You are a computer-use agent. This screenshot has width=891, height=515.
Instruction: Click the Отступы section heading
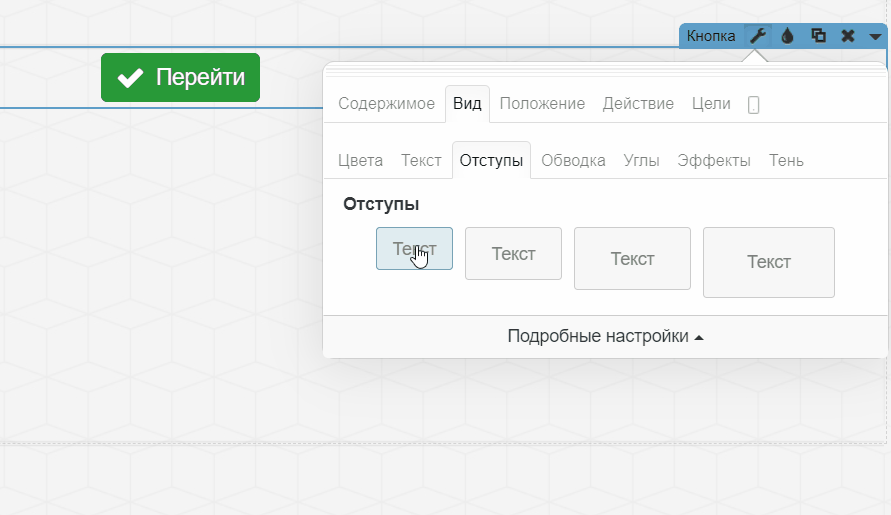tap(381, 204)
